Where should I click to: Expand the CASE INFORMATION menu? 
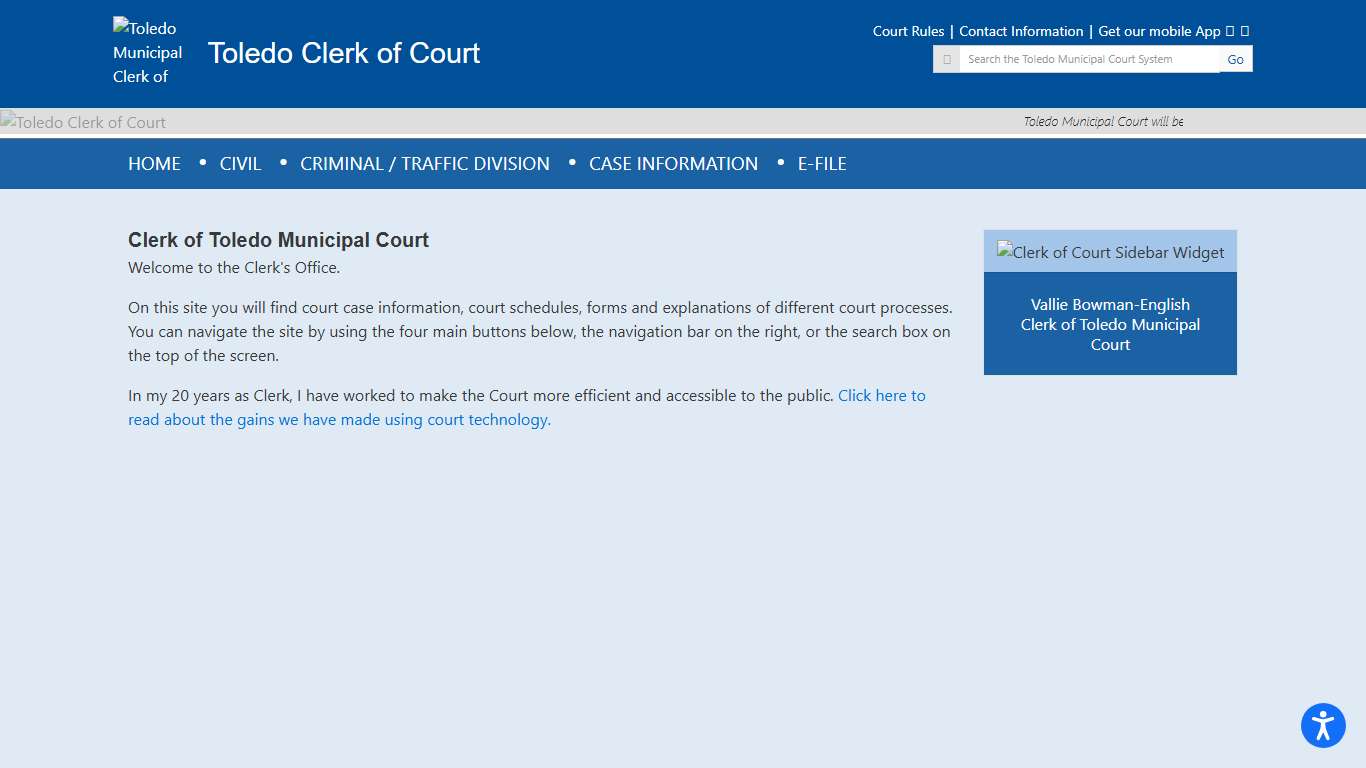(673, 163)
